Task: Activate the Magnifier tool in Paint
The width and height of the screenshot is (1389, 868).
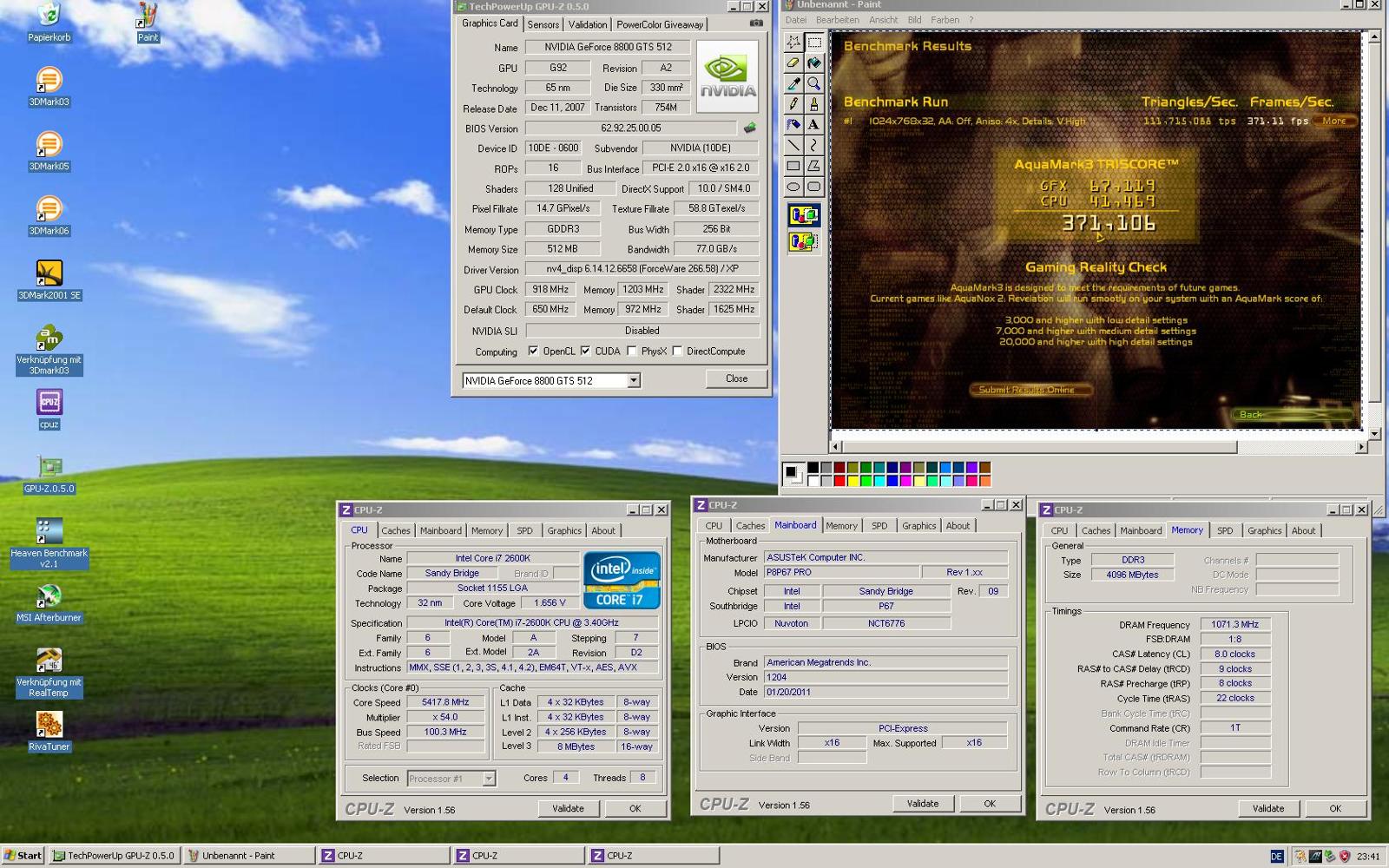Action: point(814,83)
